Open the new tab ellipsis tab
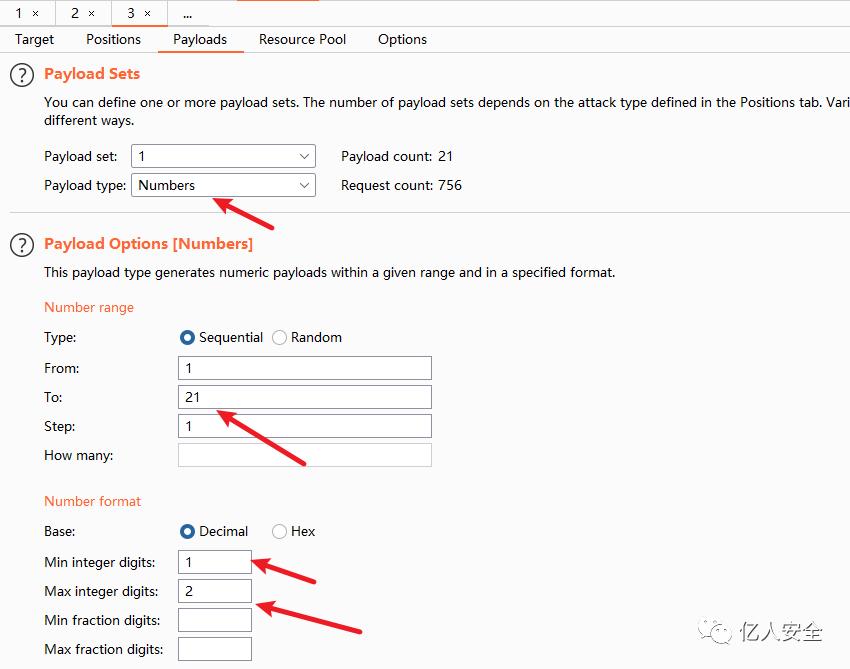 pyautogui.click(x=188, y=14)
